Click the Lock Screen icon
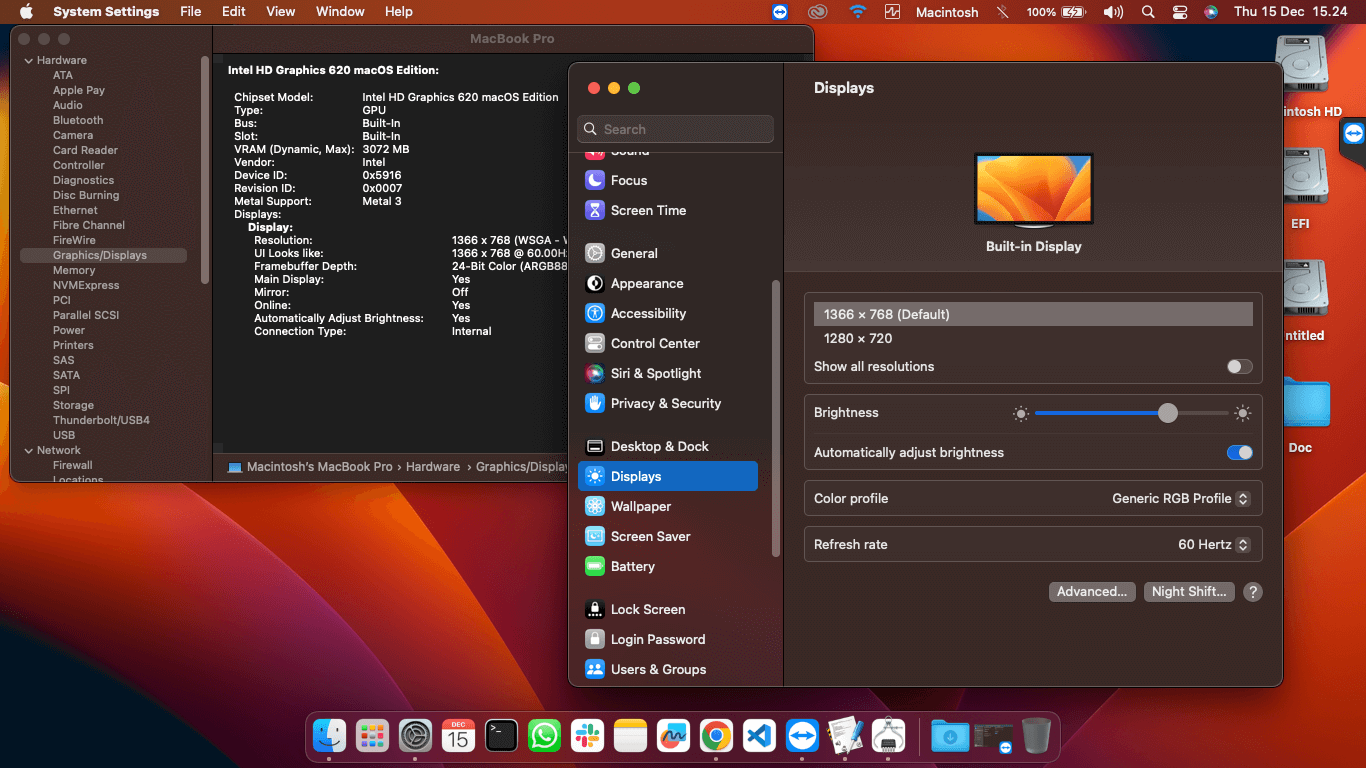 tap(595, 609)
